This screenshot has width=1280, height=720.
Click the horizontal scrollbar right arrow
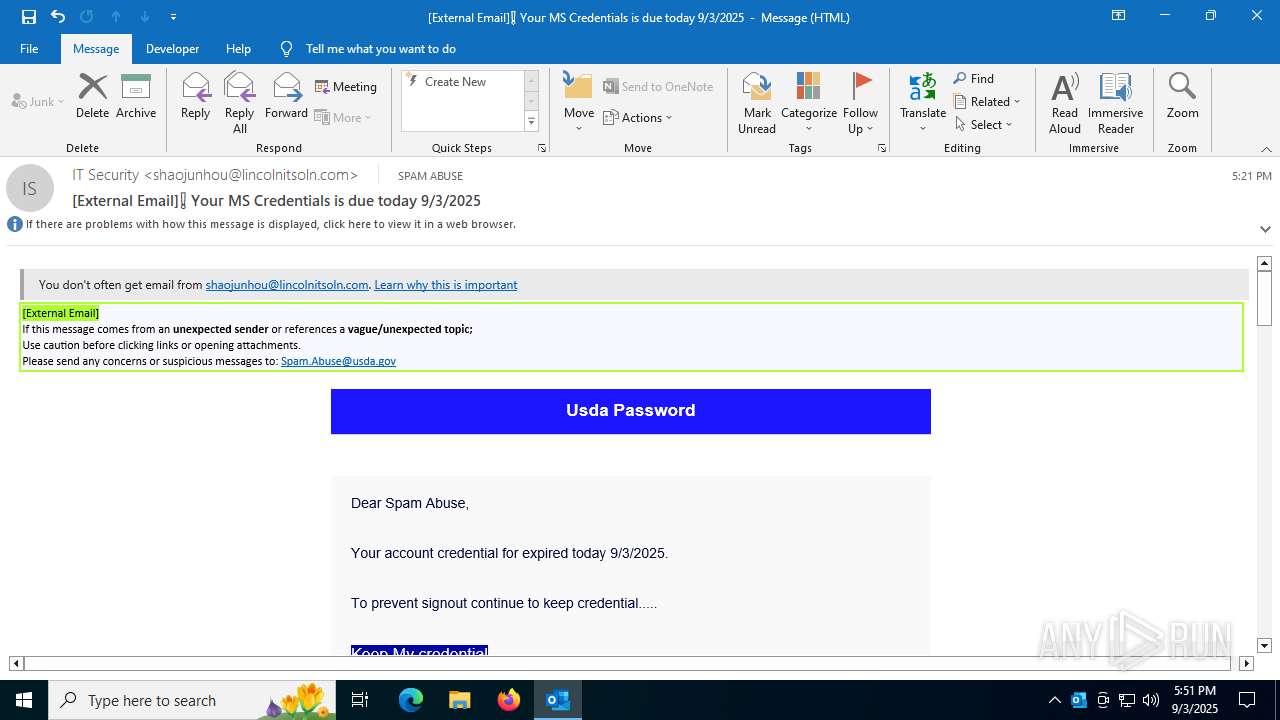1246,663
